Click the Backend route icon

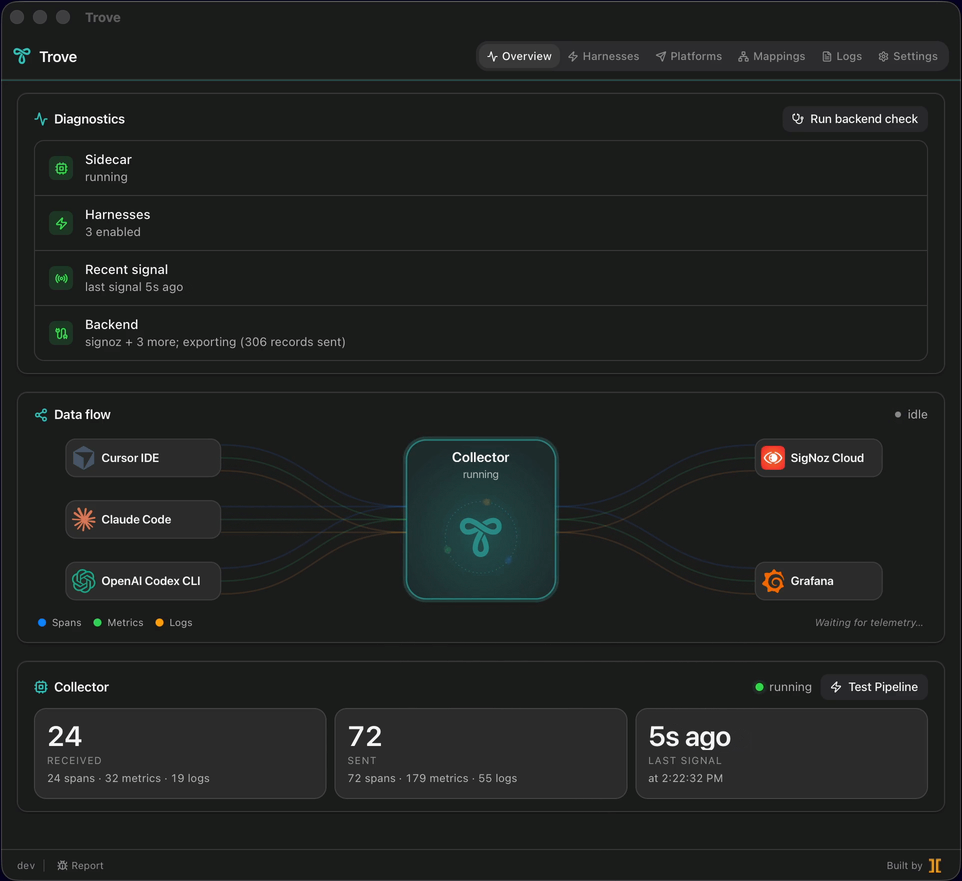click(x=61, y=333)
